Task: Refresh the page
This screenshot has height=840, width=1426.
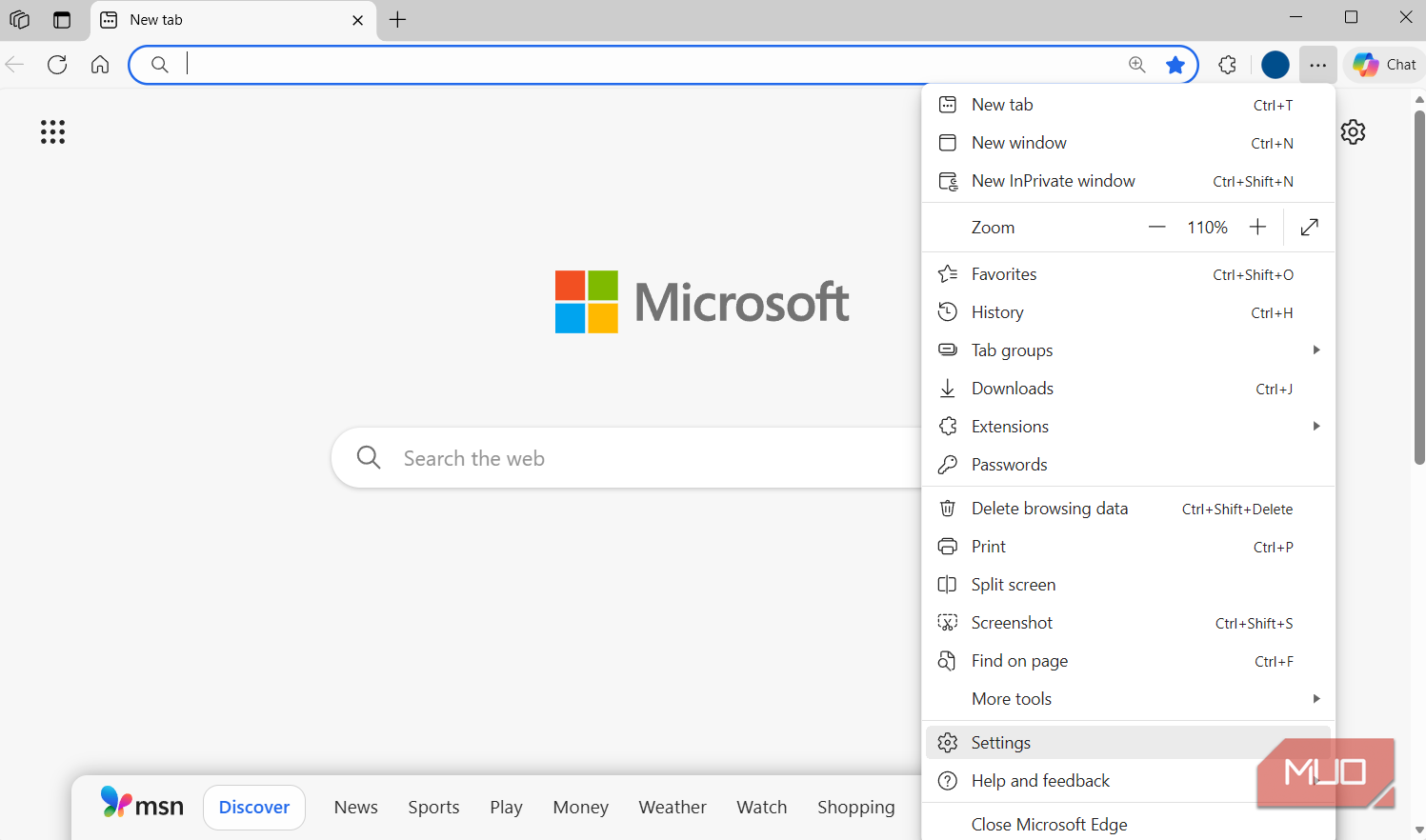Action: point(57,65)
